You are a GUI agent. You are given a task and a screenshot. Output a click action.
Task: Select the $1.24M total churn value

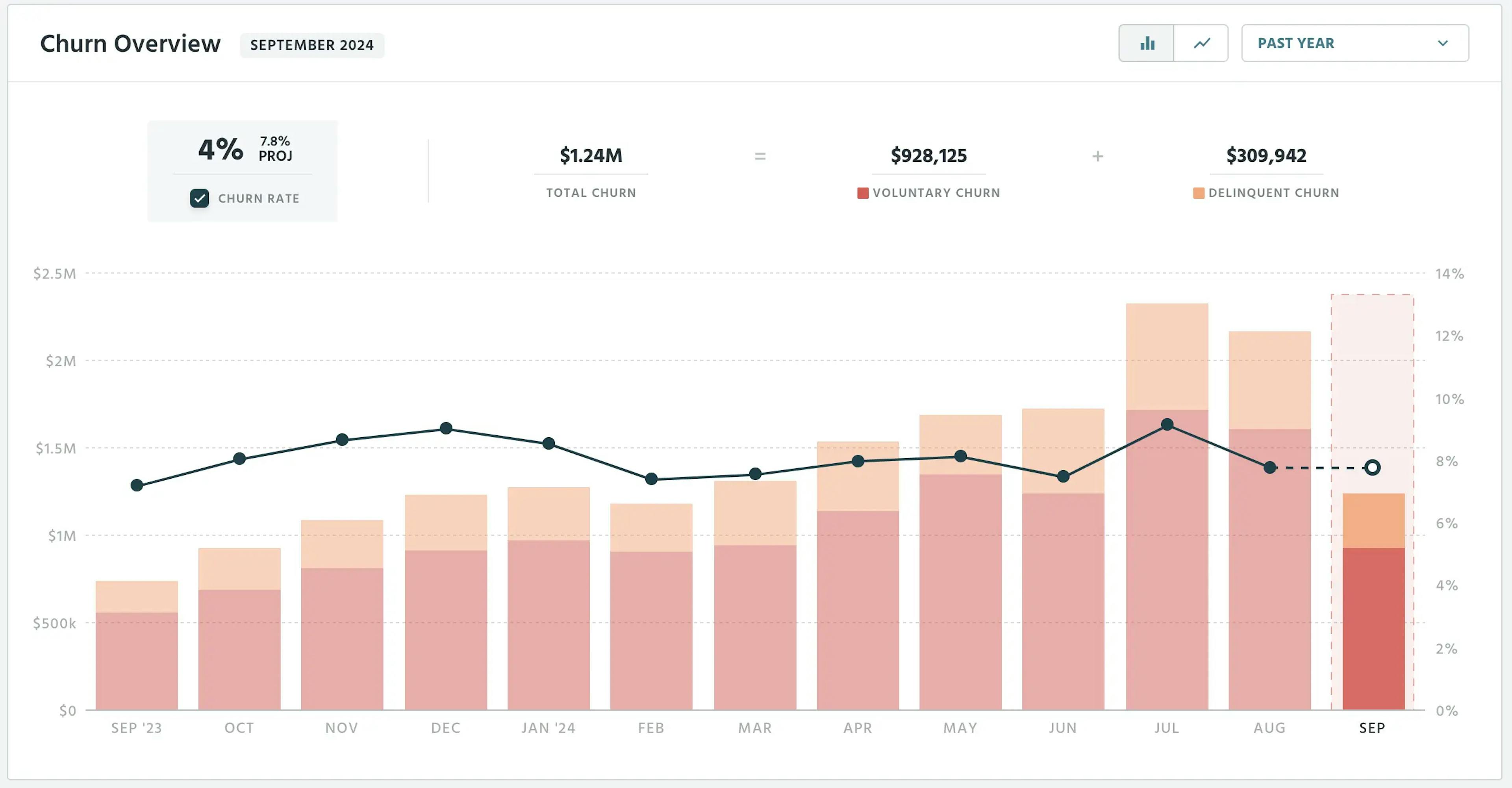tap(591, 155)
